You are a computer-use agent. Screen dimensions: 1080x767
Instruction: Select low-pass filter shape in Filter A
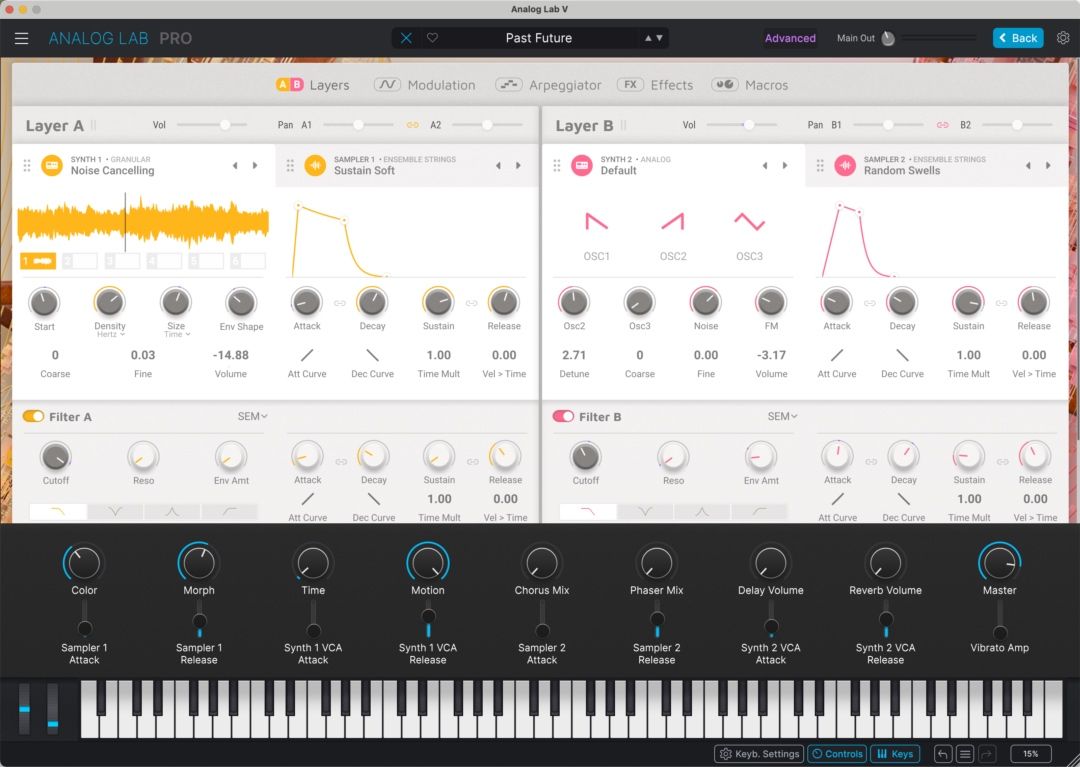tap(58, 512)
